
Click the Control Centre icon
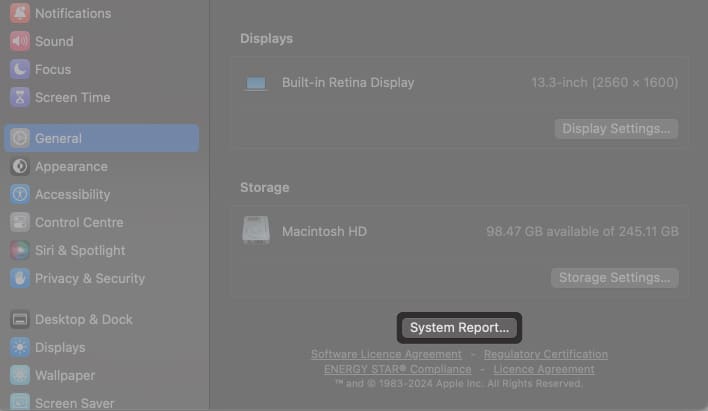pyautogui.click(x=19, y=222)
